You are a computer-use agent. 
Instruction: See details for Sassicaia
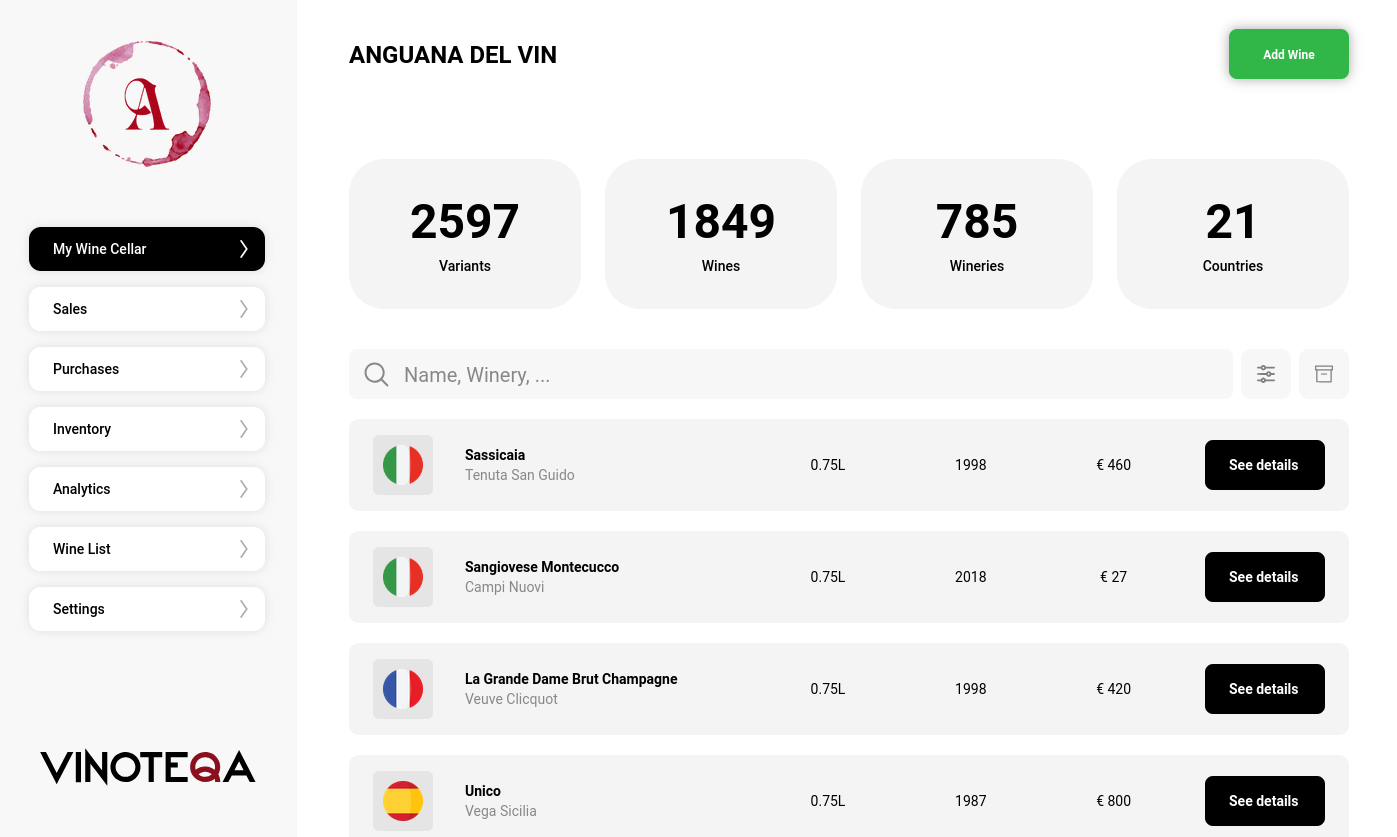(1264, 465)
